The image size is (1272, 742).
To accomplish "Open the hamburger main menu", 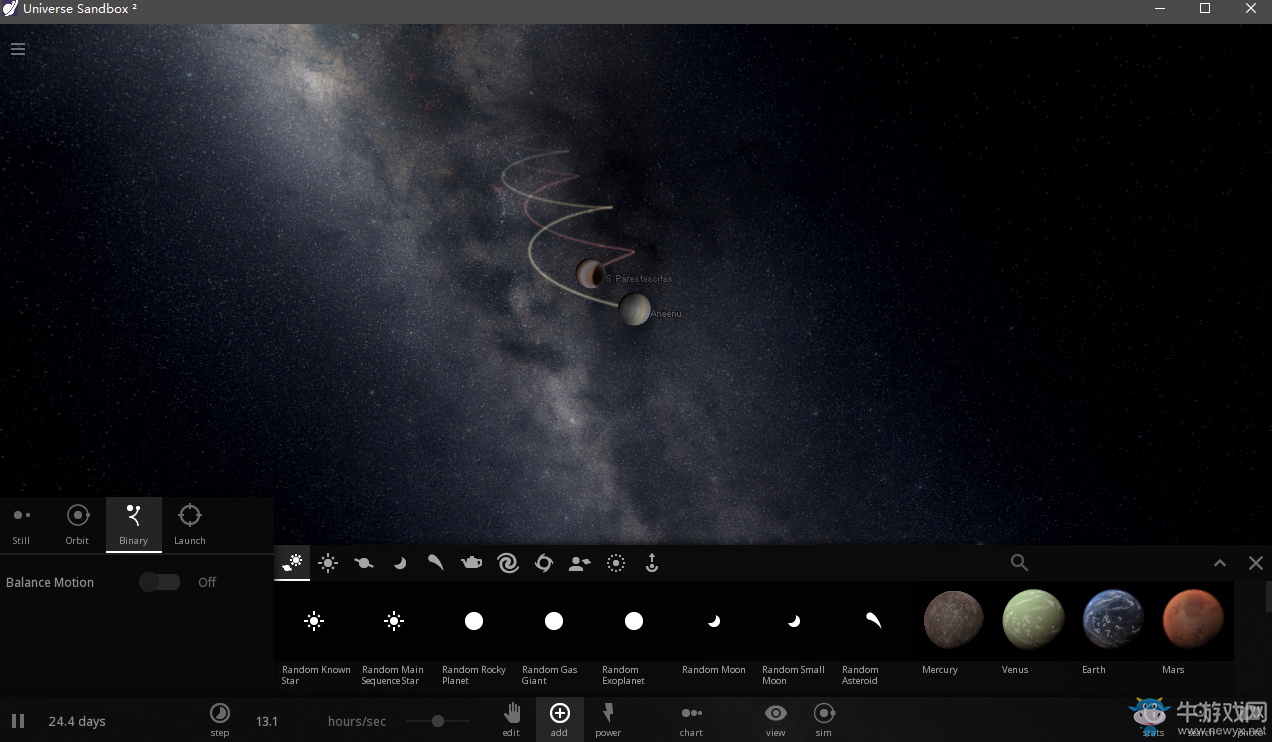I will point(18,49).
